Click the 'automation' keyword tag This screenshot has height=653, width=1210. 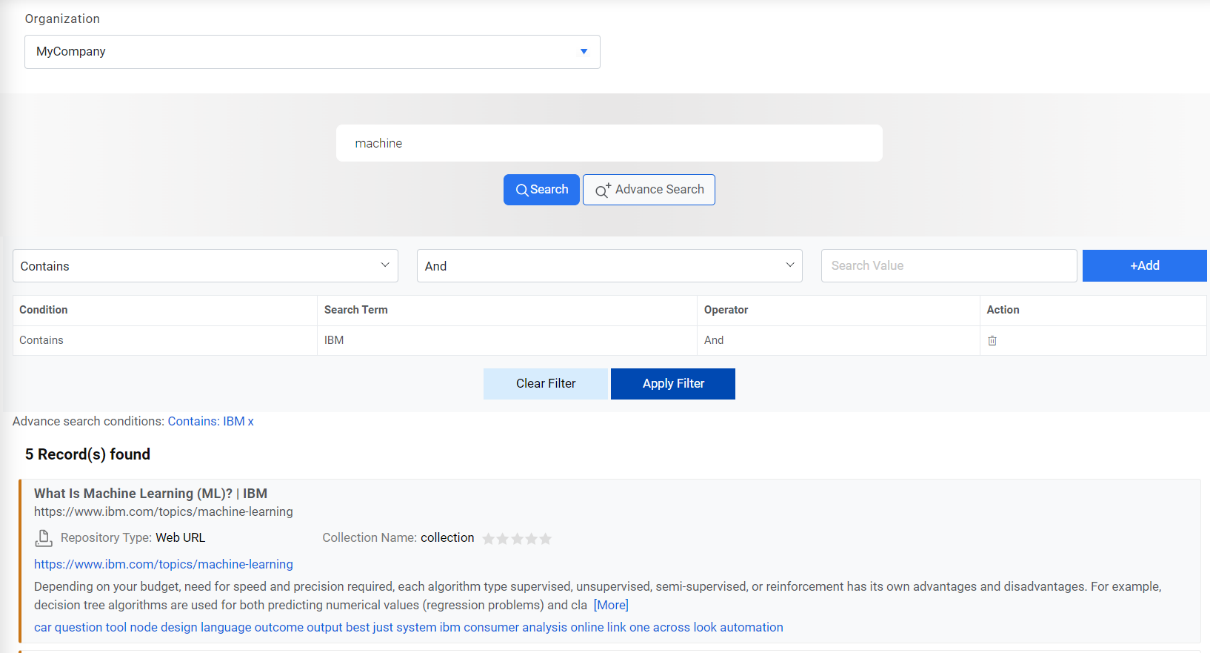(x=752, y=628)
